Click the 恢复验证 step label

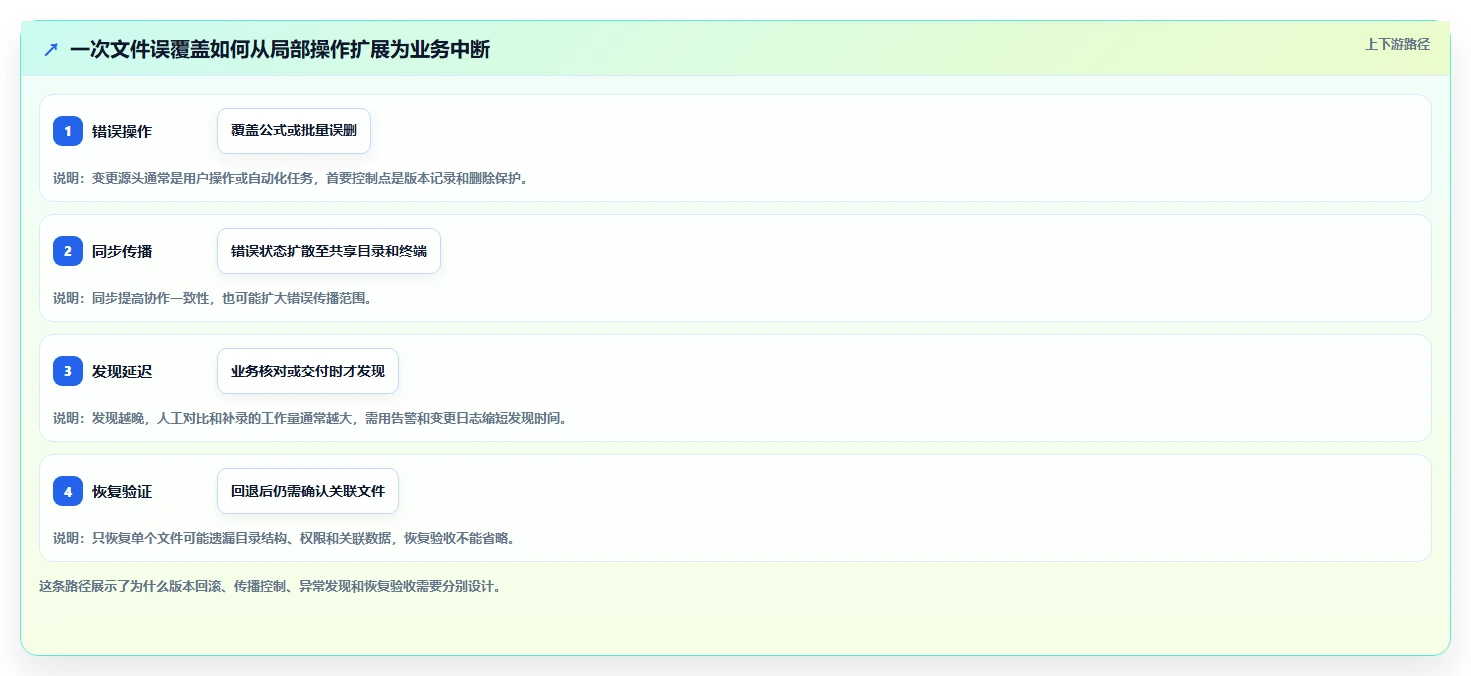tap(122, 491)
